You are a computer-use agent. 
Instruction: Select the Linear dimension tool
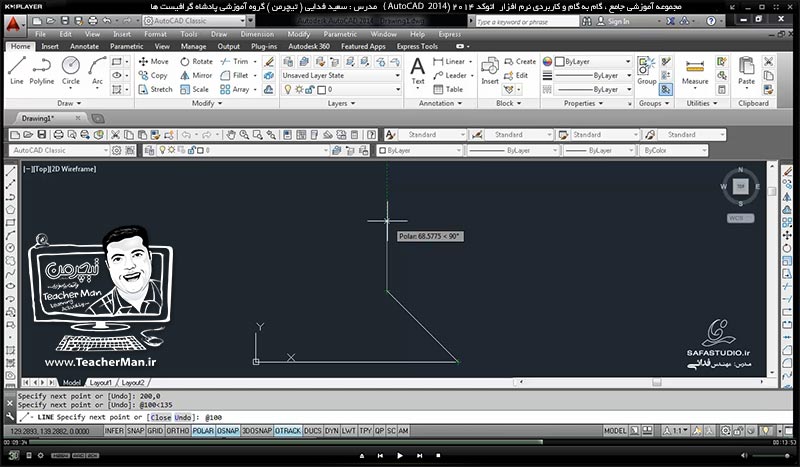point(449,61)
